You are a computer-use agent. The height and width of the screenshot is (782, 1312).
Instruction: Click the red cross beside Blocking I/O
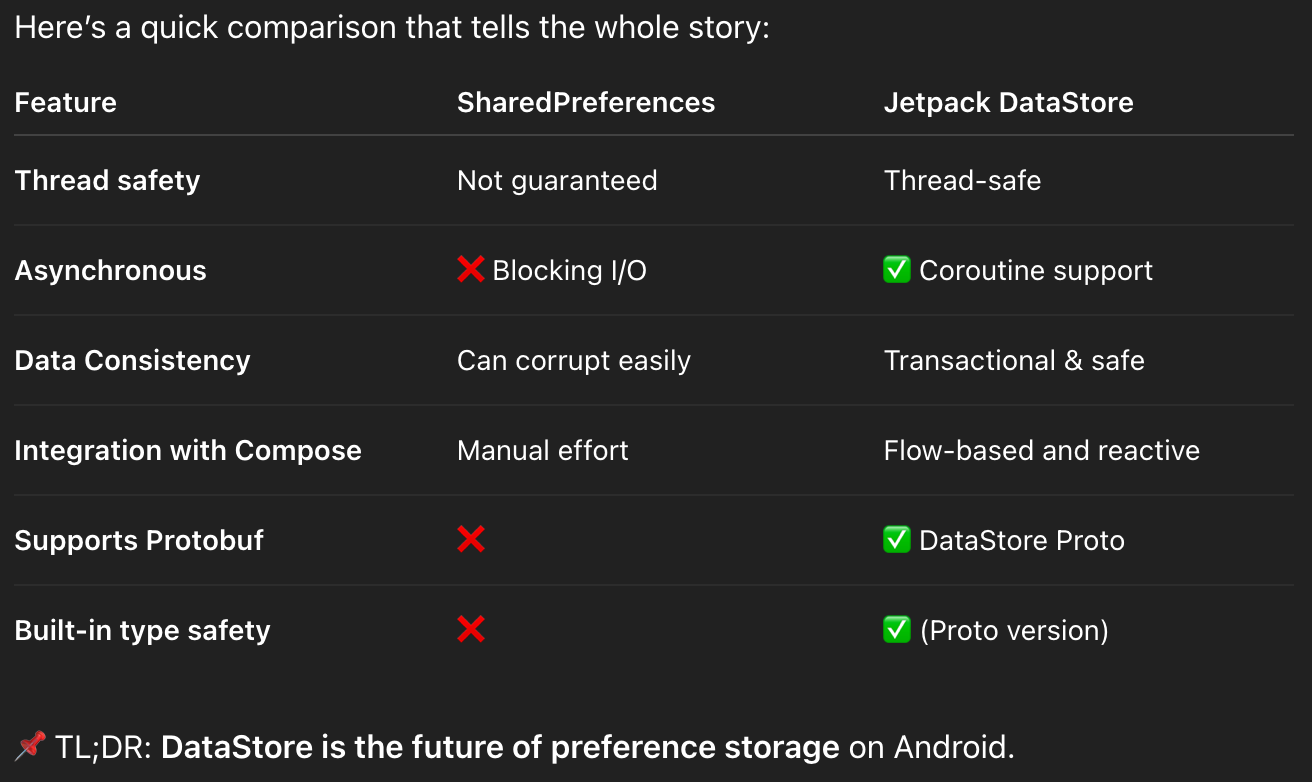coord(471,270)
